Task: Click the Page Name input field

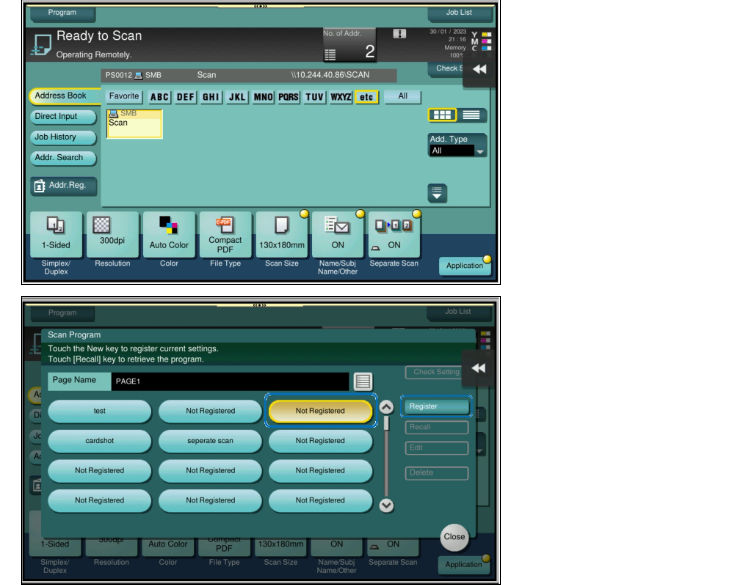Action: coord(230,381)
